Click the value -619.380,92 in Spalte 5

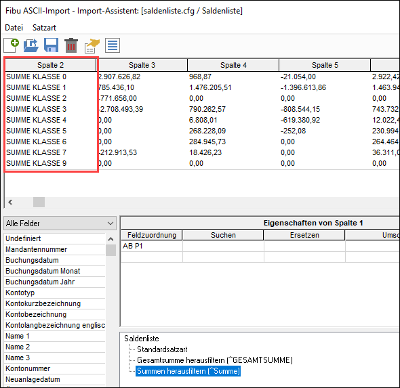[300, 120]
